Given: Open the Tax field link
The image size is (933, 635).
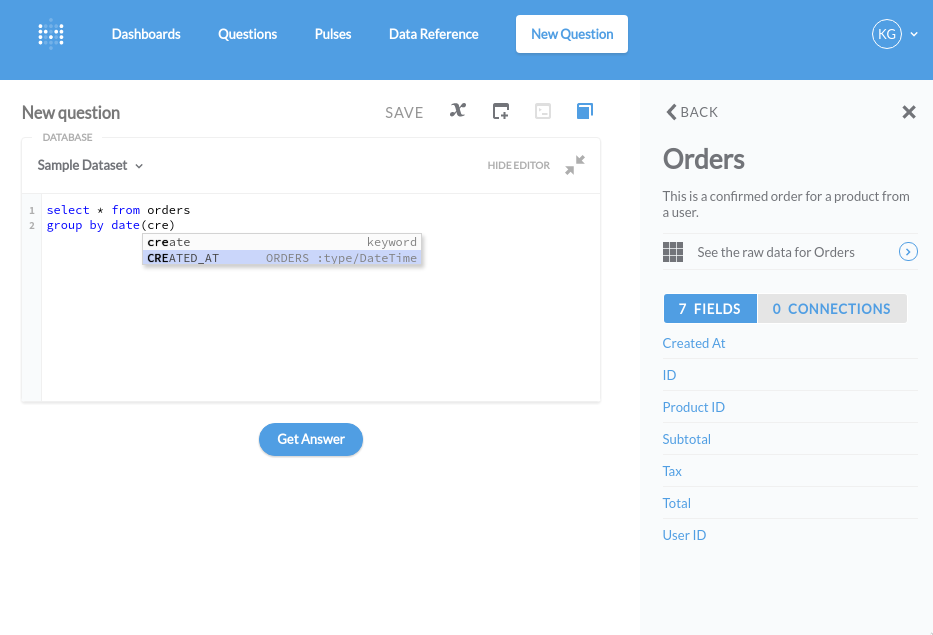Looking at the screenshot, I should click(672, 471).
